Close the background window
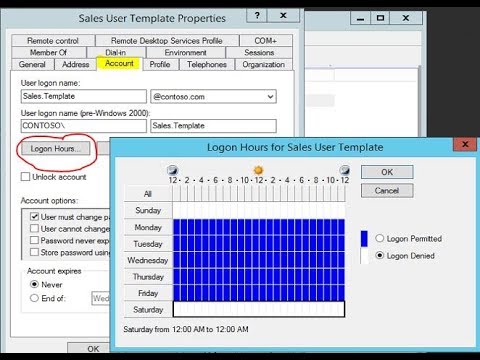Screen dimensions: 480x360 406,18
